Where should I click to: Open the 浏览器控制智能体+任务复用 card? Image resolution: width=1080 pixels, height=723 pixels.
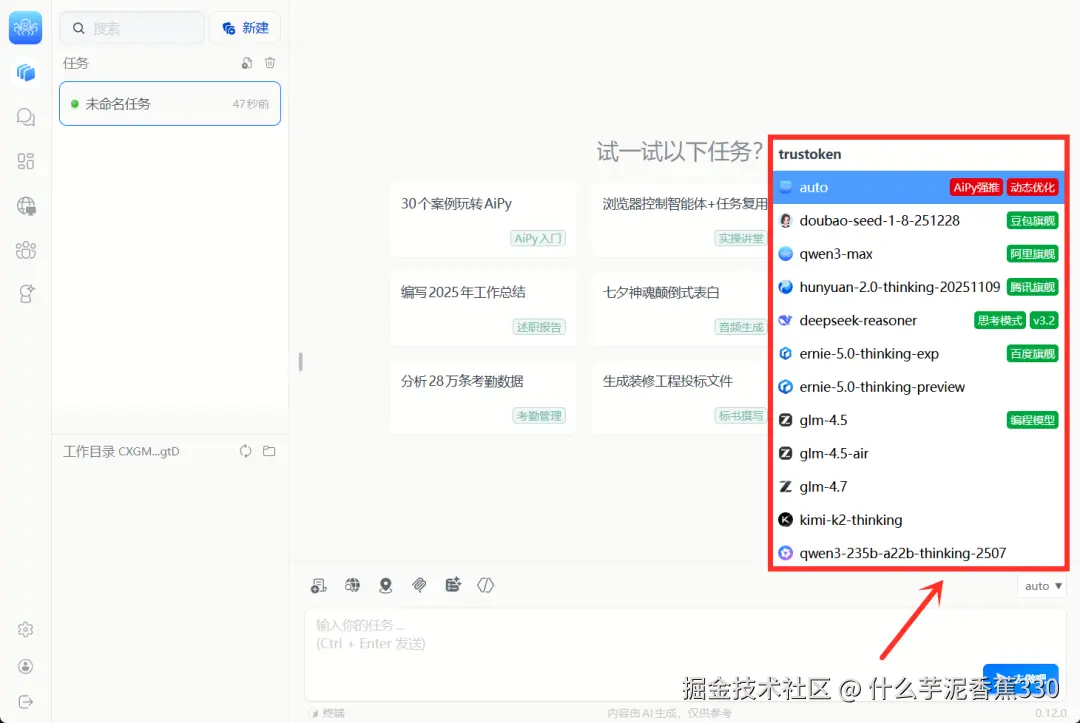(x=681, y=220)
